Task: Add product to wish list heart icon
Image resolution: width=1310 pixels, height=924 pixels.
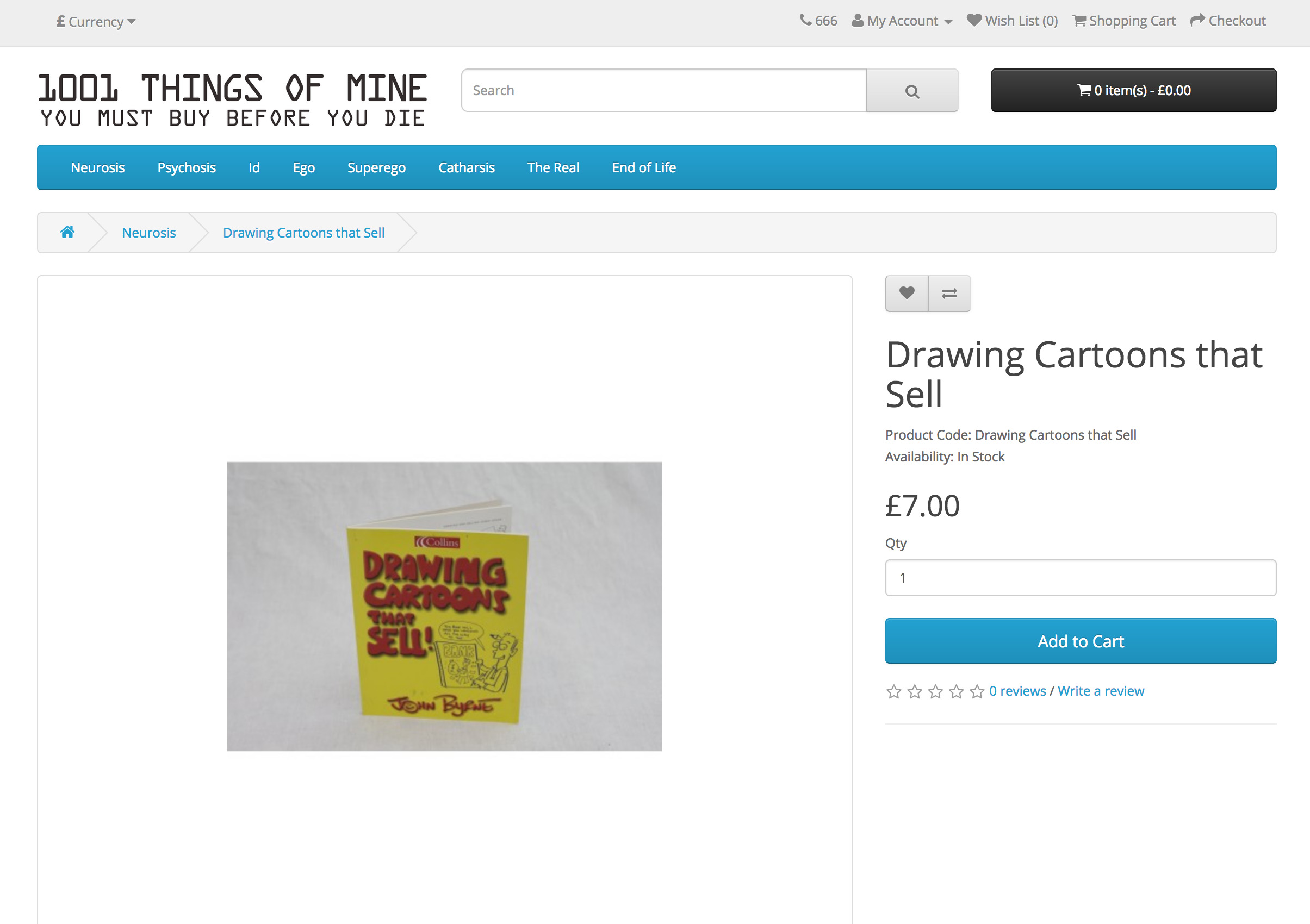Action: tap(906, 293)
